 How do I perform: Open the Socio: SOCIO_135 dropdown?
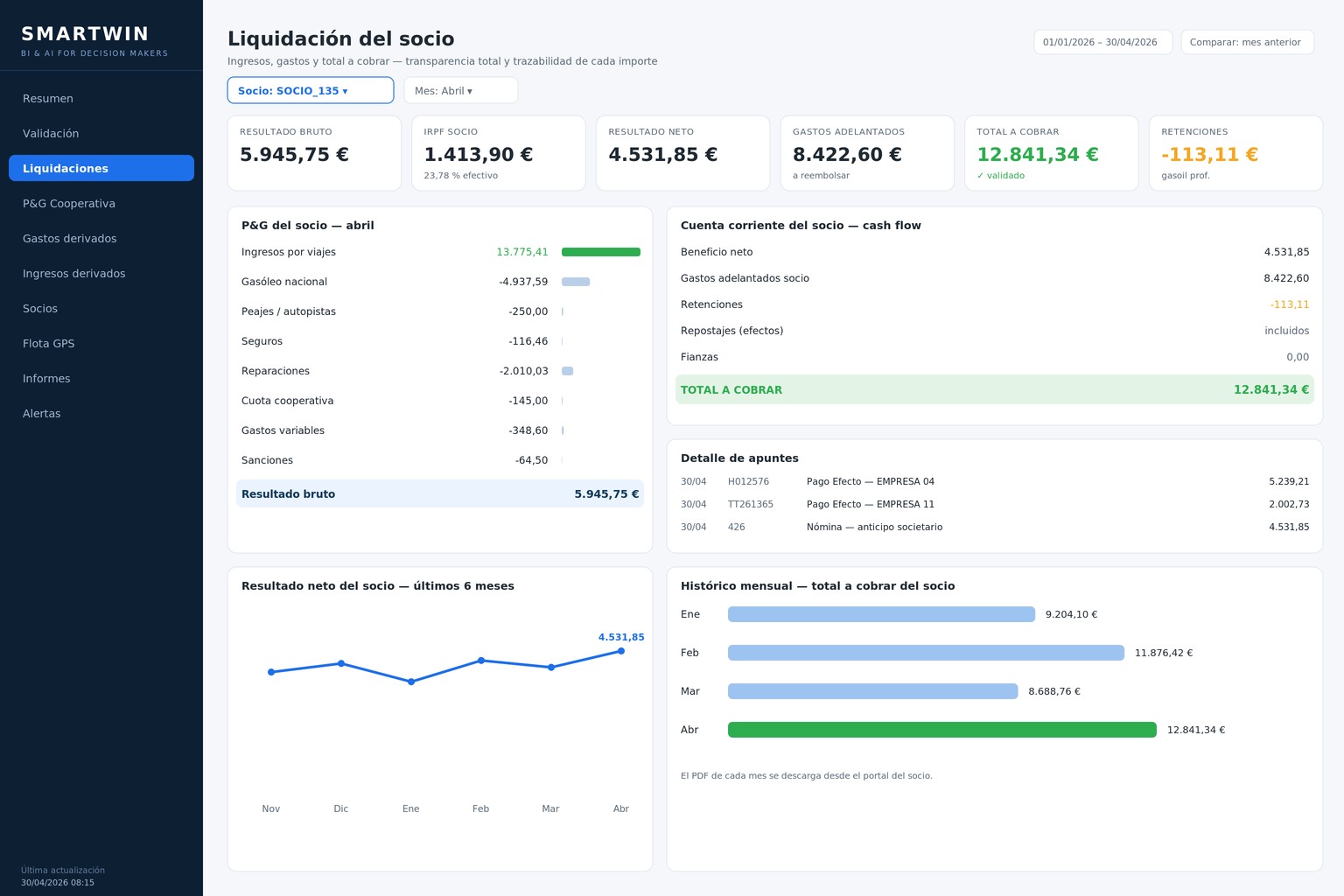[x=310, y=90]
